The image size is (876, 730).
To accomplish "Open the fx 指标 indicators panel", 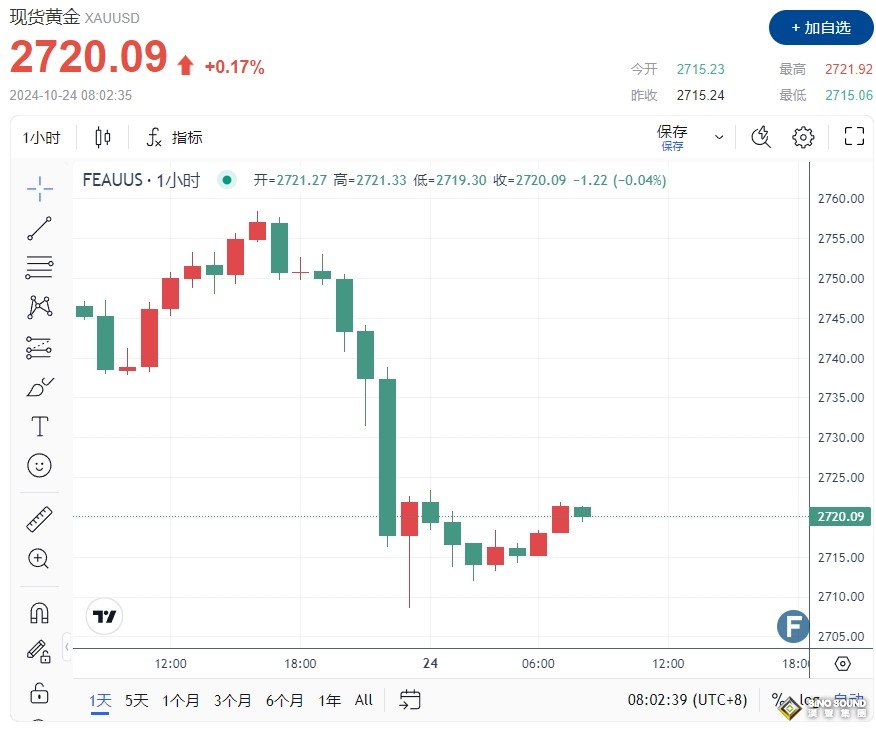I will pos(176,137).
